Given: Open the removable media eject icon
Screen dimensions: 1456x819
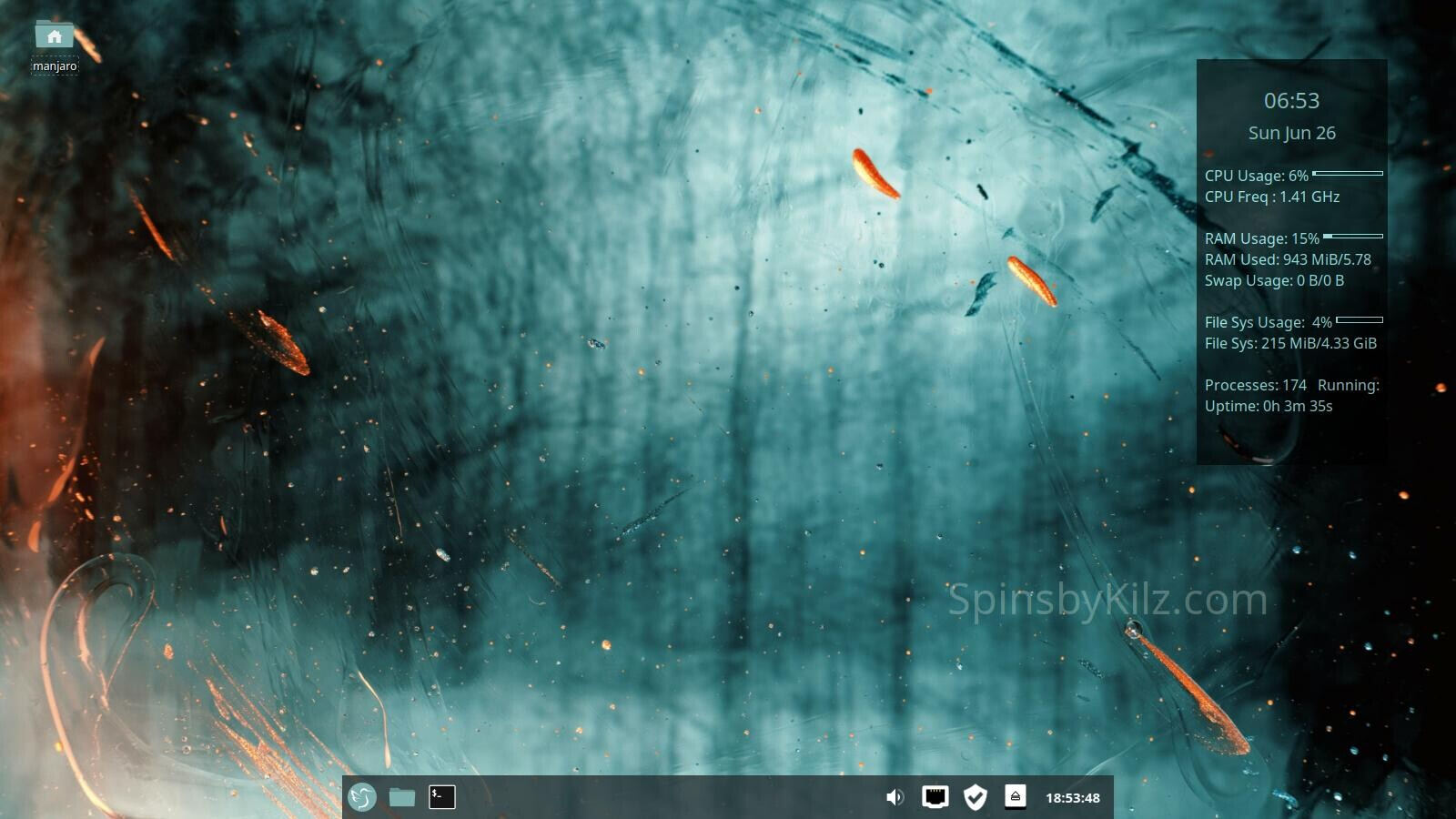Looking at the screenshot, I should point(1015,797).
